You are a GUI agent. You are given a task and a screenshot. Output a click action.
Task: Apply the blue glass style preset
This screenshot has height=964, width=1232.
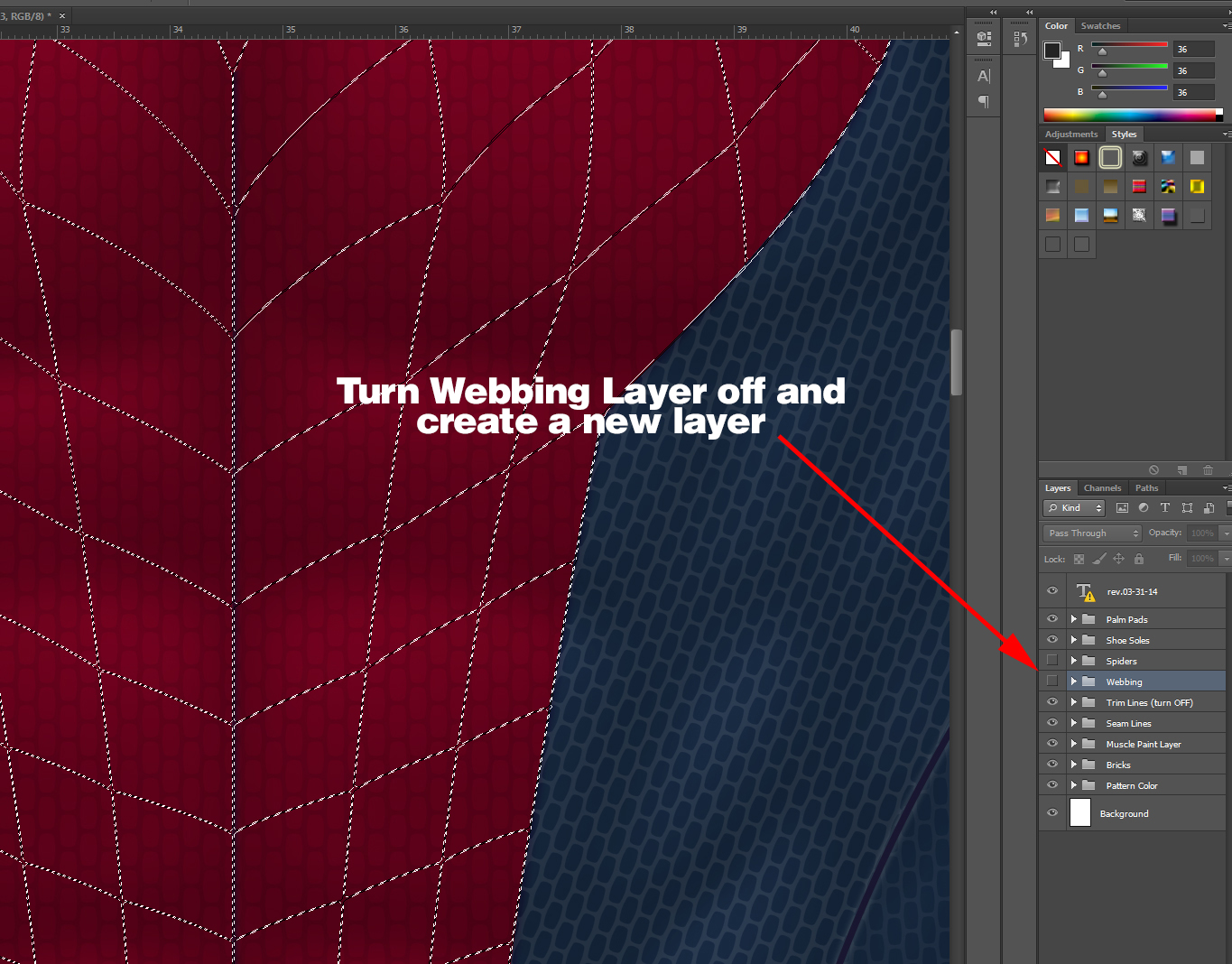[1168, 158]
